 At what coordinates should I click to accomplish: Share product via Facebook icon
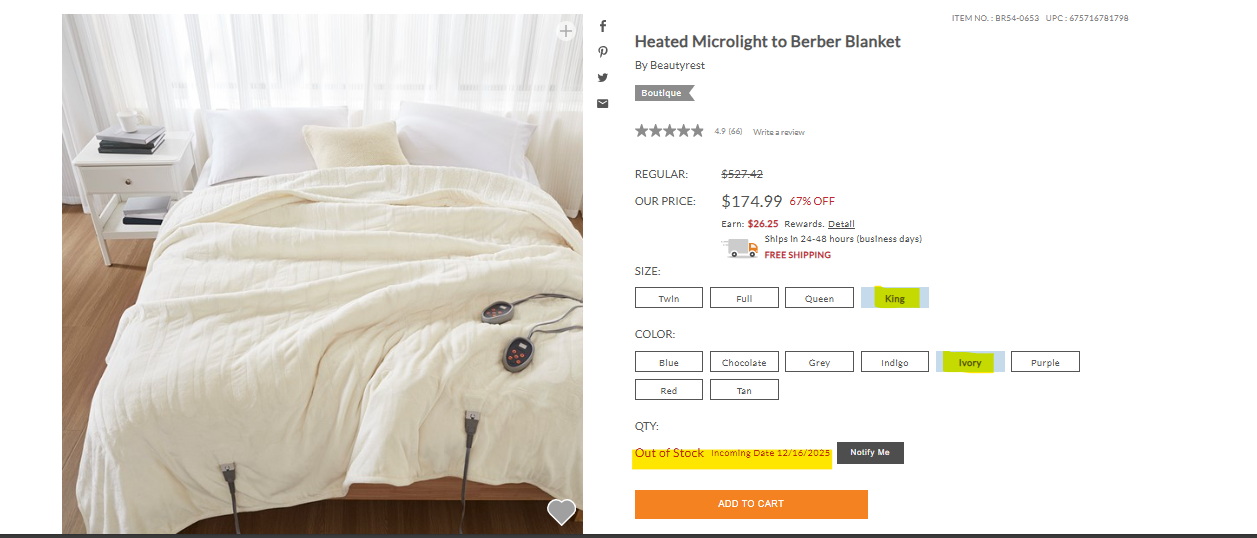tap(603, 27)
